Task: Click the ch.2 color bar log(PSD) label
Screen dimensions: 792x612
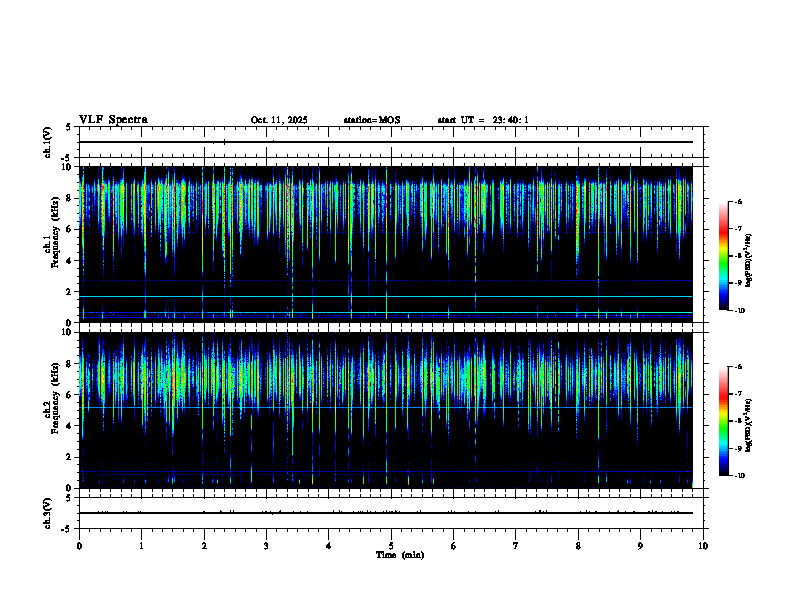Action: click(x=749, y=425)
